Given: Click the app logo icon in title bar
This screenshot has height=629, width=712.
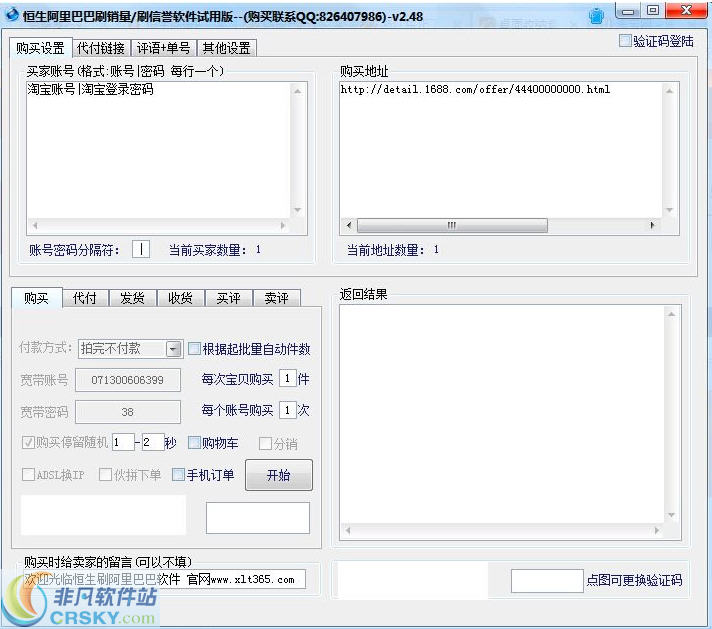Looking at the screenshot, I should [11, 15].
